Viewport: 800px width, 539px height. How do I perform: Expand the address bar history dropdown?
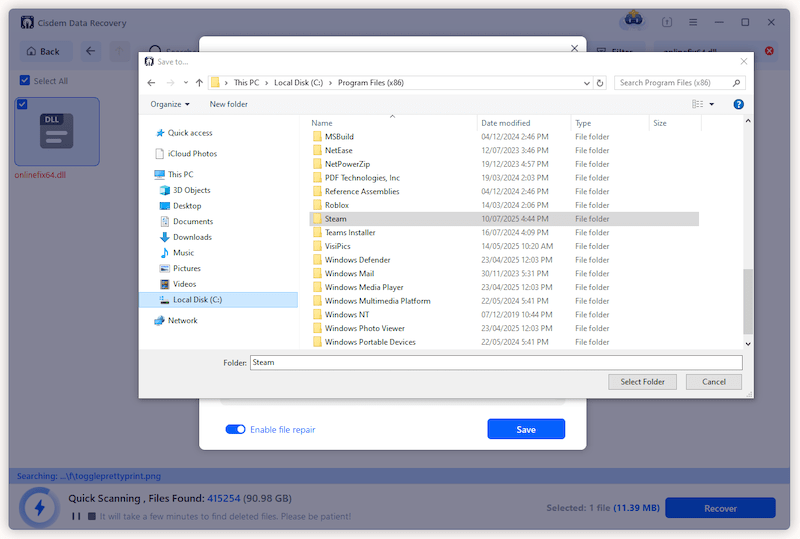[x=585, y=83]
